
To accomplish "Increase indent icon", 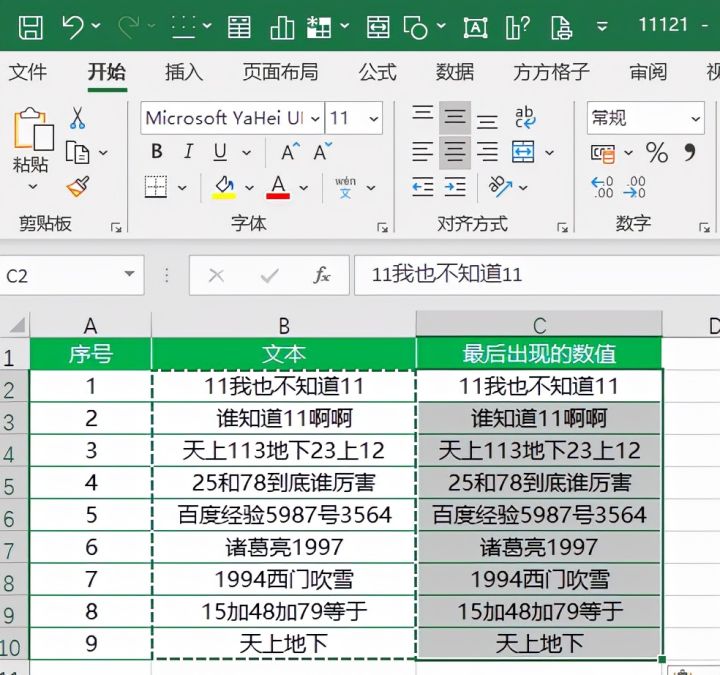I will (455, 187).
